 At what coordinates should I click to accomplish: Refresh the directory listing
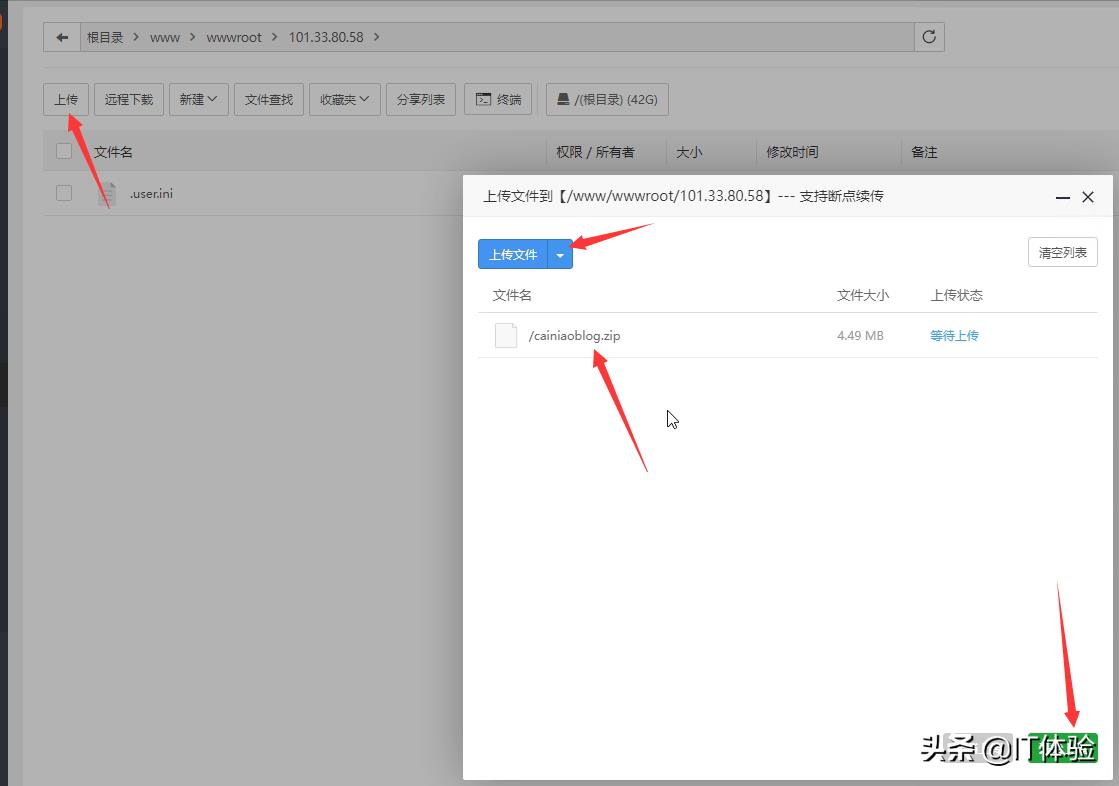pos(929,37)
